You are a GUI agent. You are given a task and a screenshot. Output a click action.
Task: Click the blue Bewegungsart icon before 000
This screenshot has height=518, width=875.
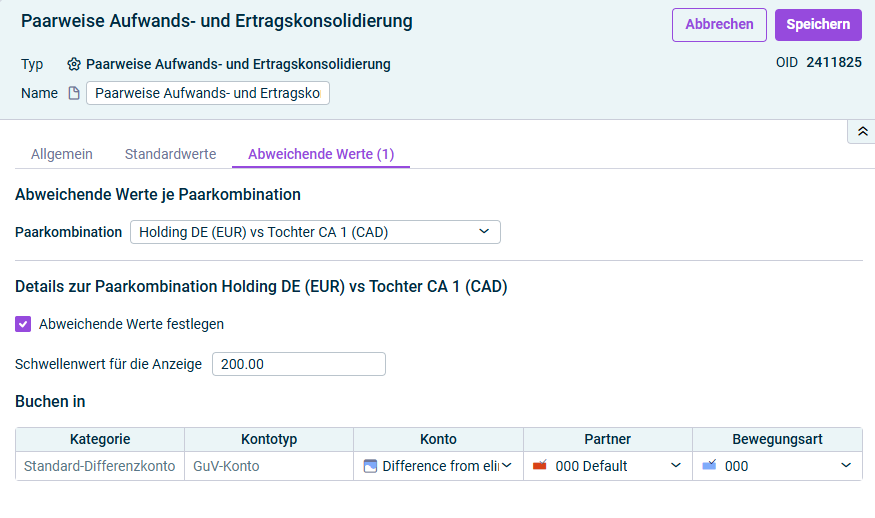(709, 466)
